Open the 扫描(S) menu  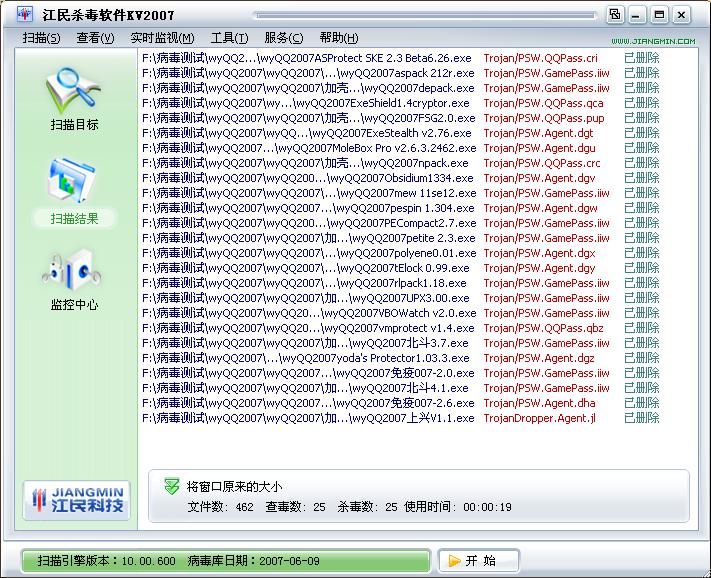pos(41,38)
